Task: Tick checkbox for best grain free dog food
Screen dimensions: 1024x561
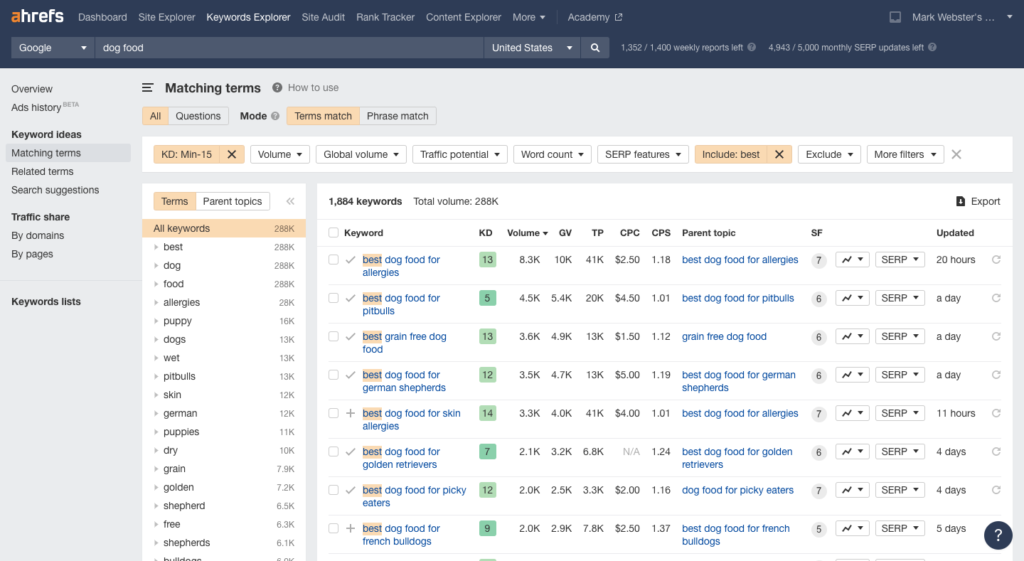Action: point(334,337)
